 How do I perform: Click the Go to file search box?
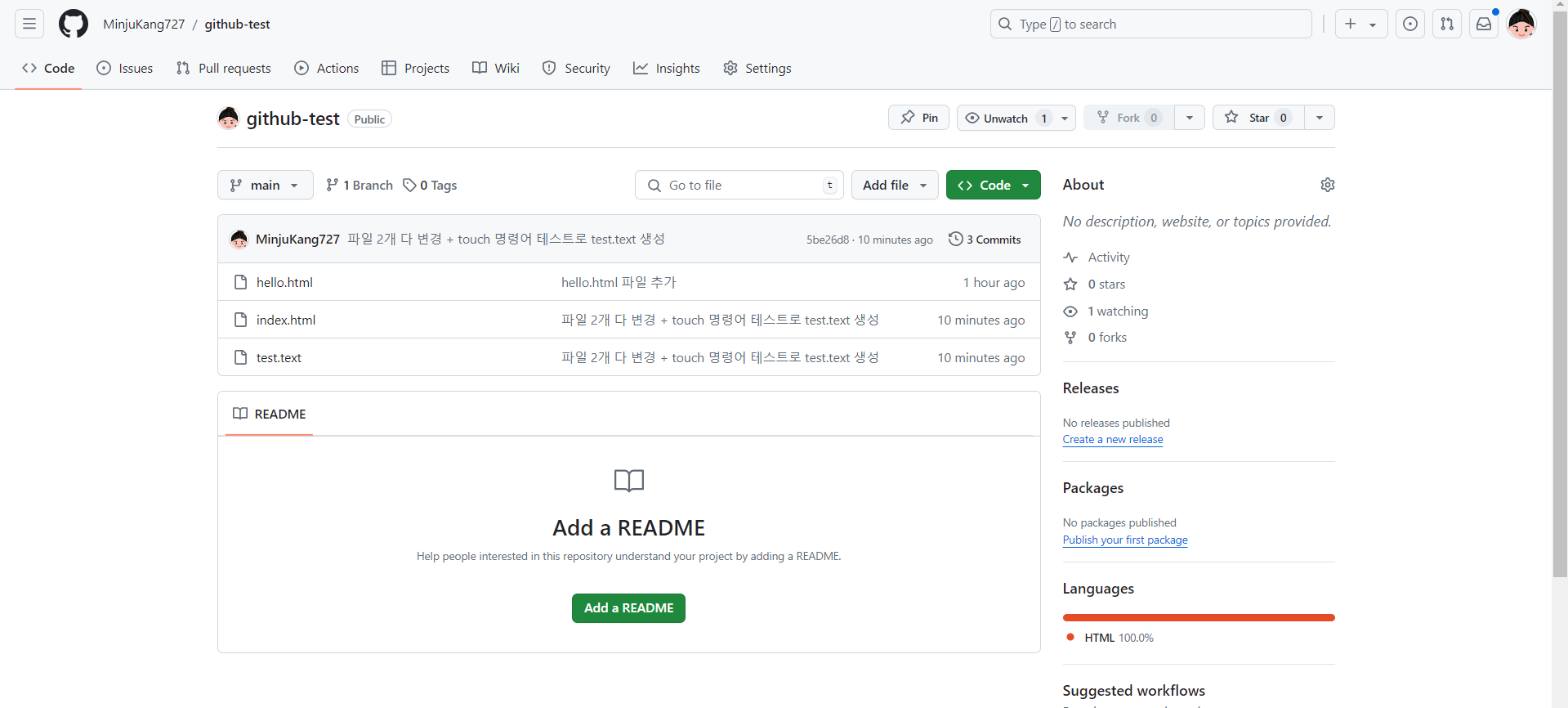point(739,185)
